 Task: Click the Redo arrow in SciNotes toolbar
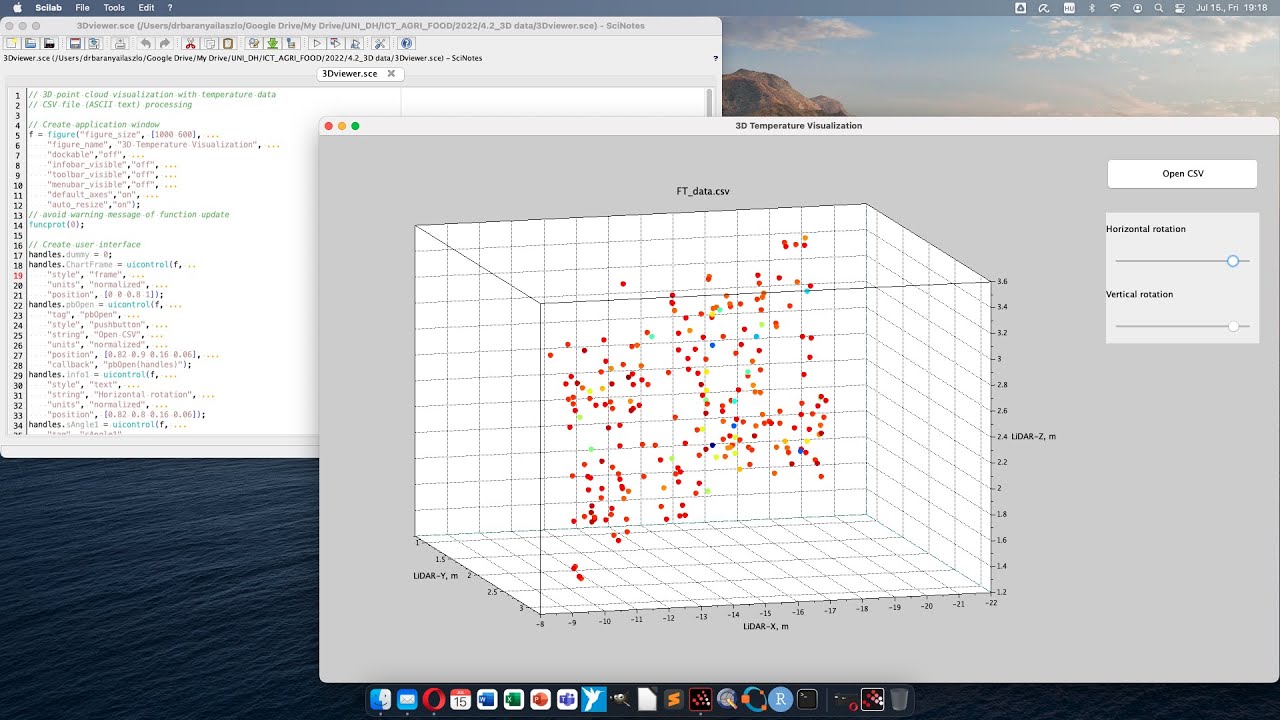point(165,43)
